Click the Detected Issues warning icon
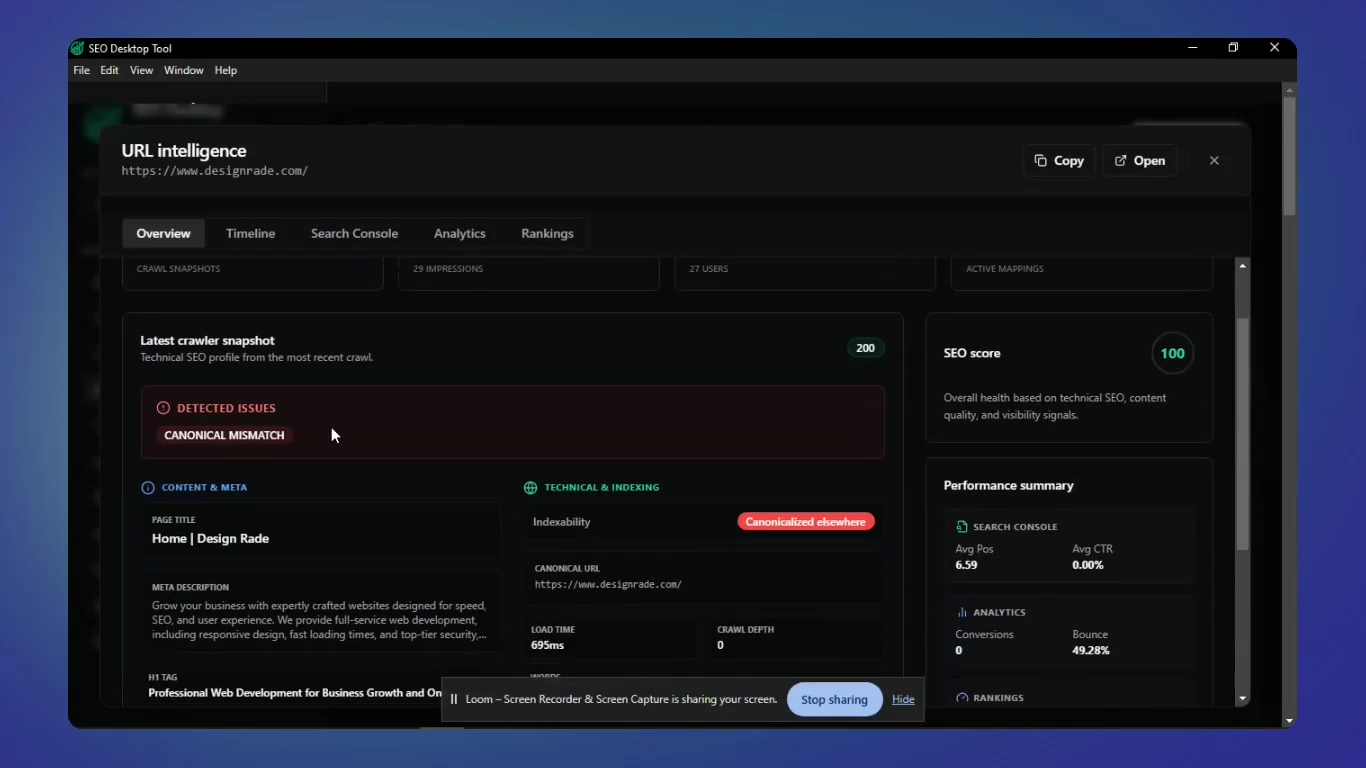 coord(163,408)
